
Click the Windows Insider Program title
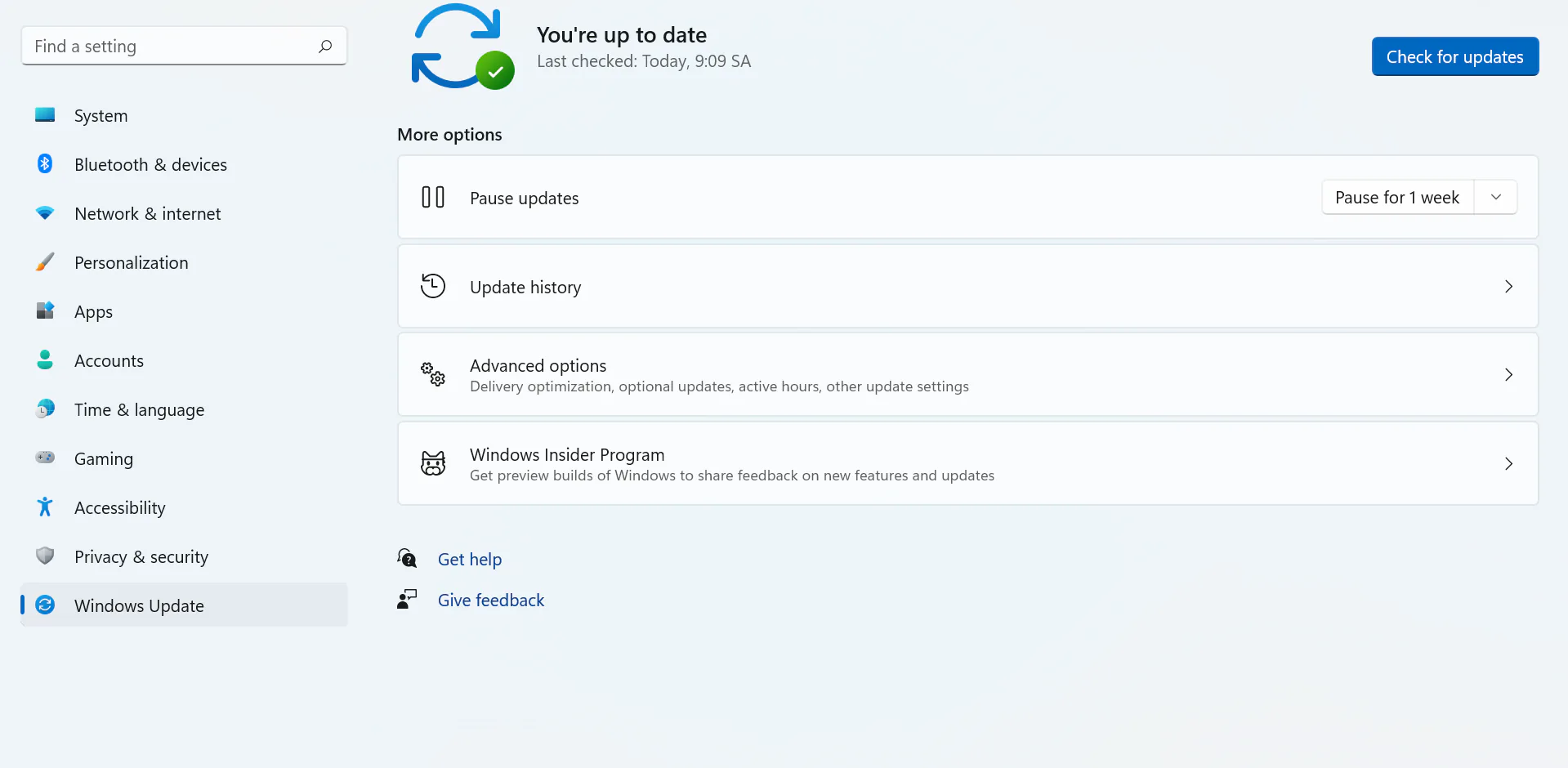(x=567, y=454)
